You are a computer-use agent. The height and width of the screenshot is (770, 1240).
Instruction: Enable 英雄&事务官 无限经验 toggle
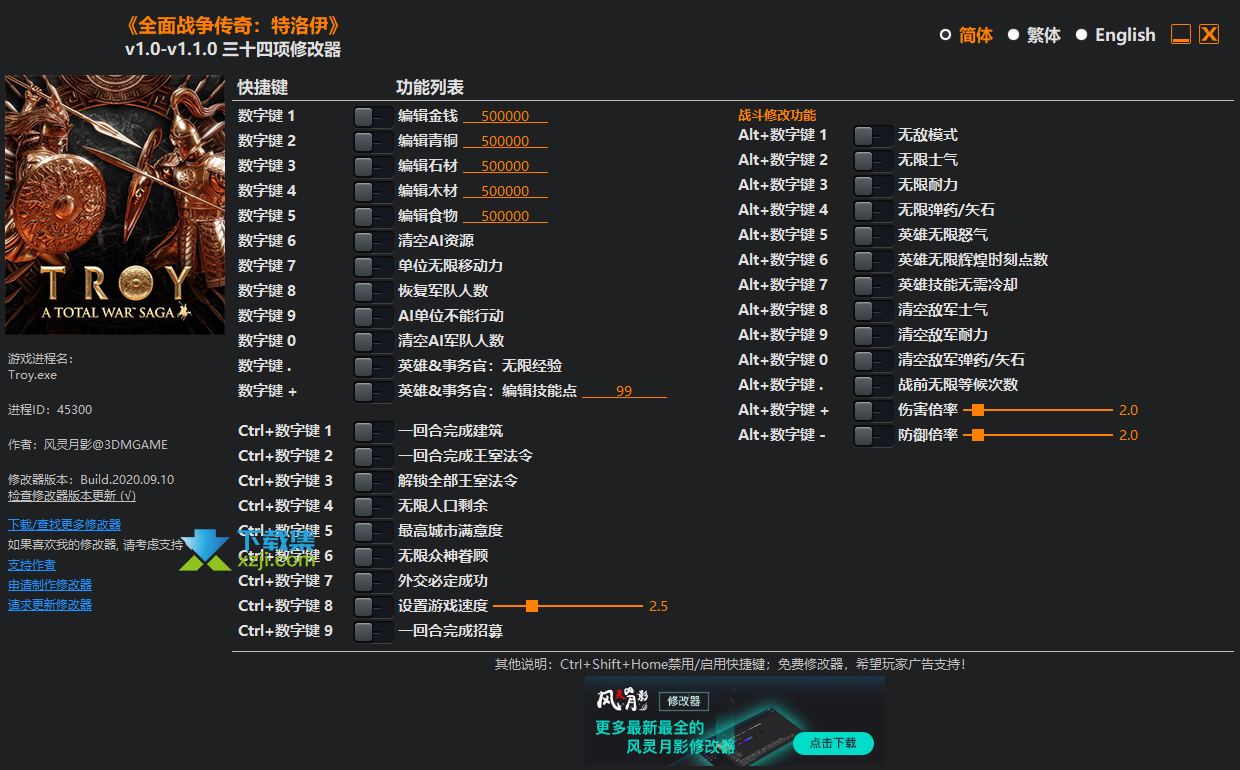(x=373, y=366)
